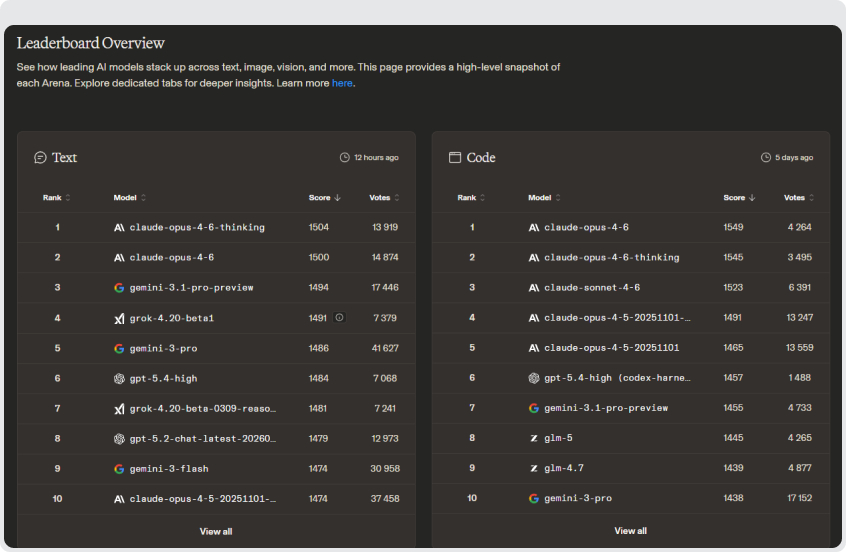Image resolution: width=846 pixels, height=552 pixels.
Task: Sort Code table by Votes column
Action: 799,197
